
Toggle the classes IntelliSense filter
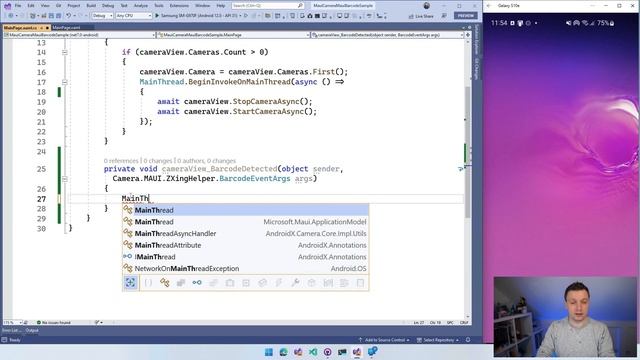click(164, 282)
